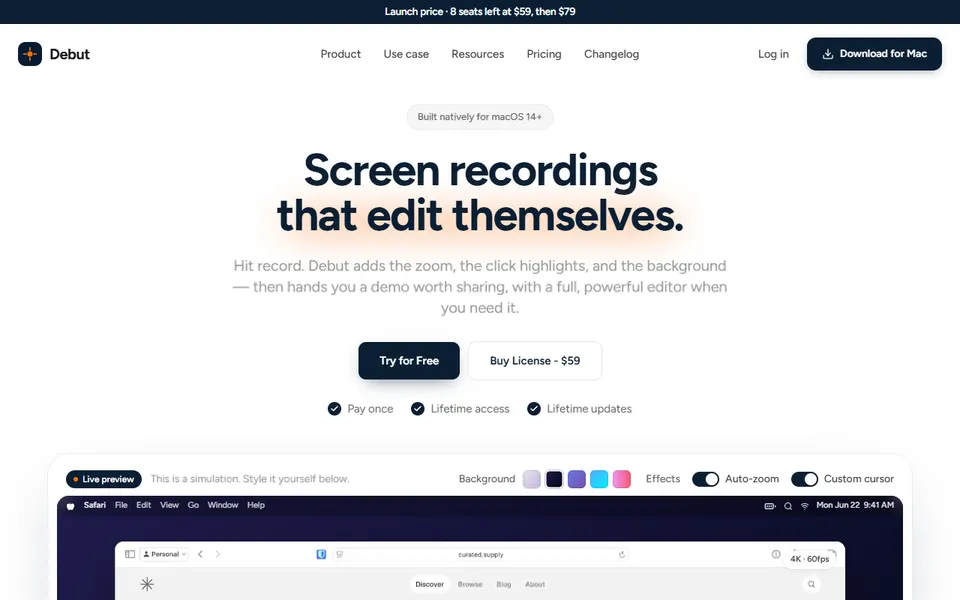Viewport: 960px width, 600px height.
Task: Select the pink background swatch
Action: point(621,479)
